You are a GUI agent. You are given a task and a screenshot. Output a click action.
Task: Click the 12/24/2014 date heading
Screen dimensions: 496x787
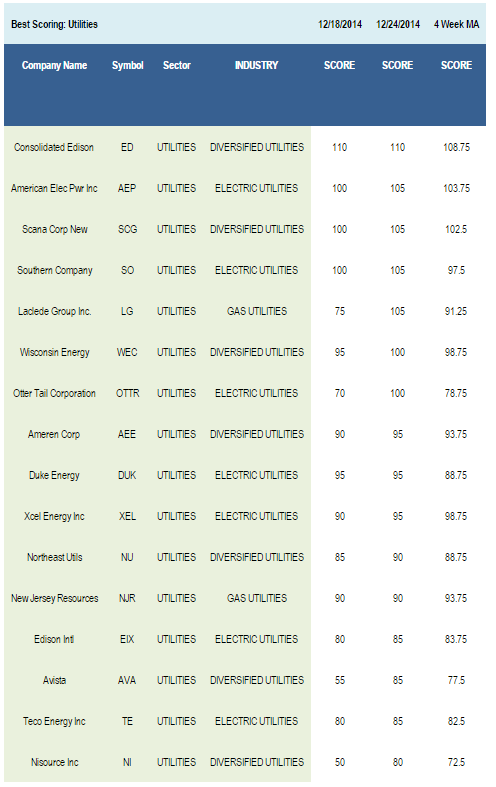(x=398, y=24)
